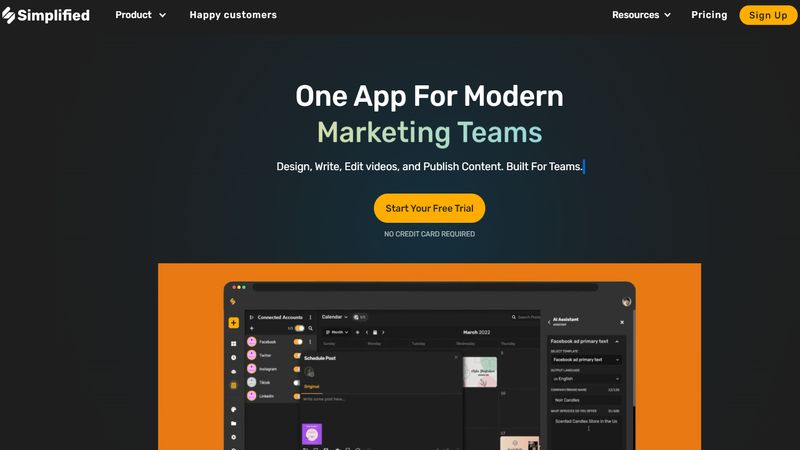This screenshot has height=450, width=800.
Task: Toggle all connected accounts switch
Action: [299, 328]
